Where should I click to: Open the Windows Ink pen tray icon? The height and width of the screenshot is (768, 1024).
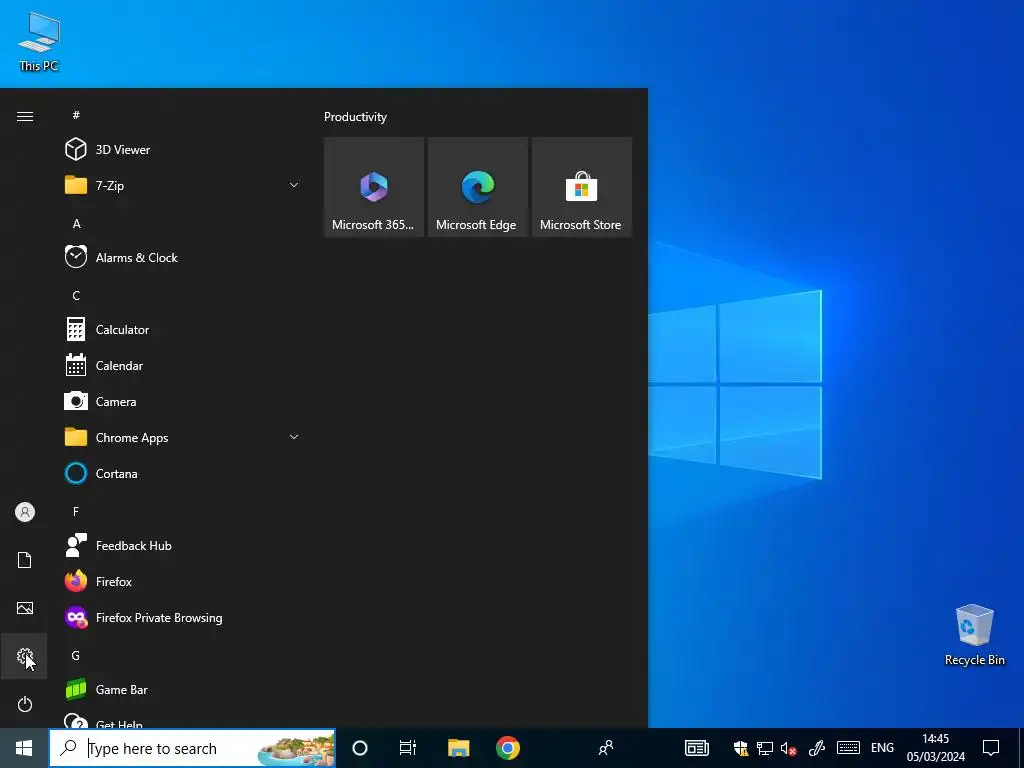[816, 748]
